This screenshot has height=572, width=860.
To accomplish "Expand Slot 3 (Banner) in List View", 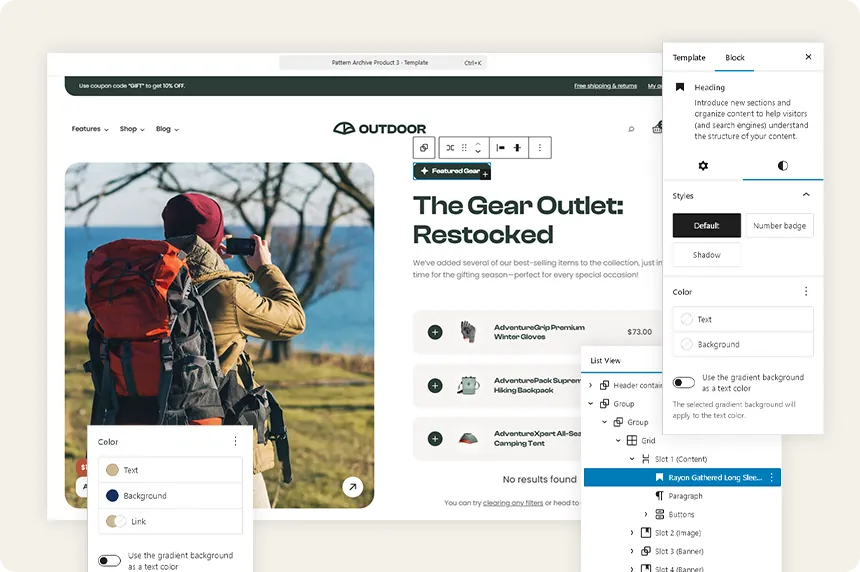I will click(632, 551).
